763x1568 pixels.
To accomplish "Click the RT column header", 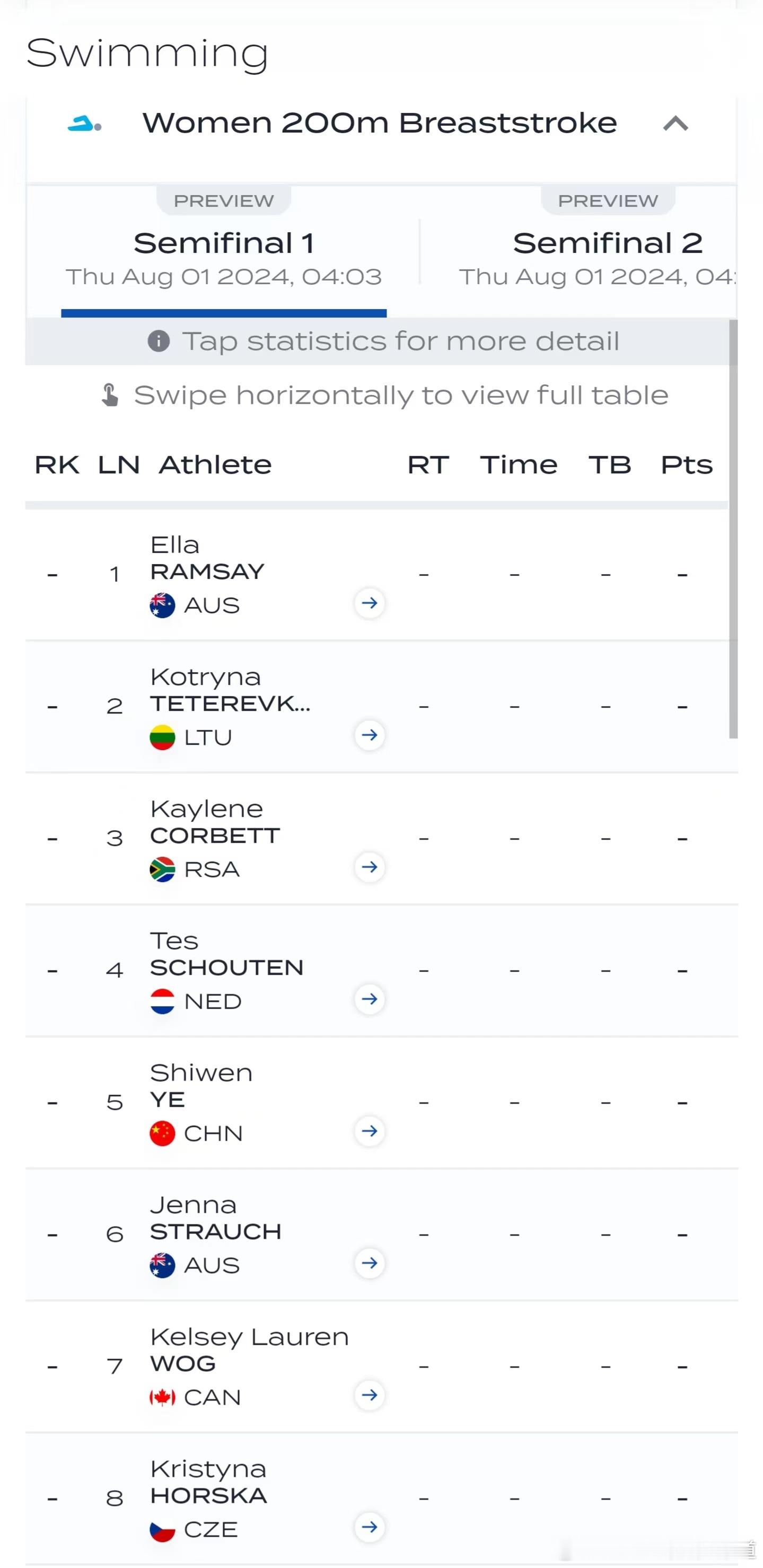I will pyautogui.click(x=428, y=465).
